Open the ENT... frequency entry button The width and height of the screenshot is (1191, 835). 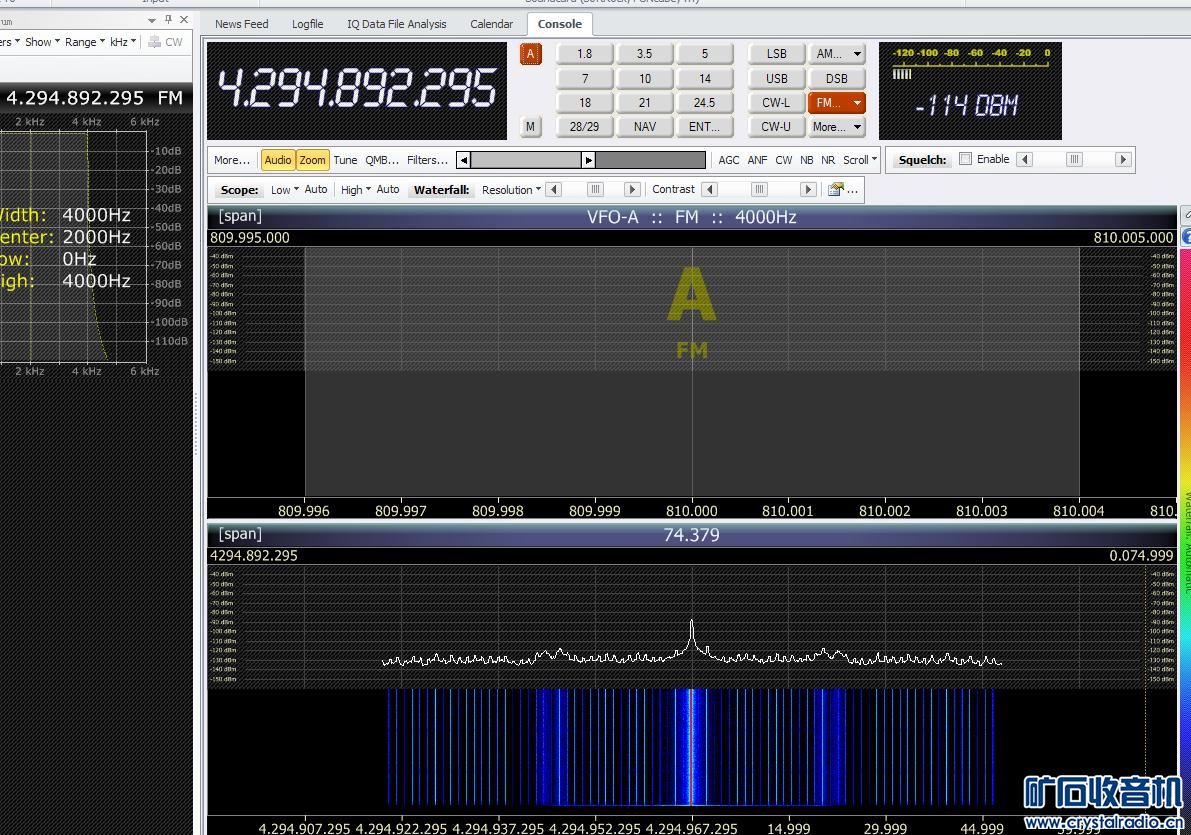(704, 127)
